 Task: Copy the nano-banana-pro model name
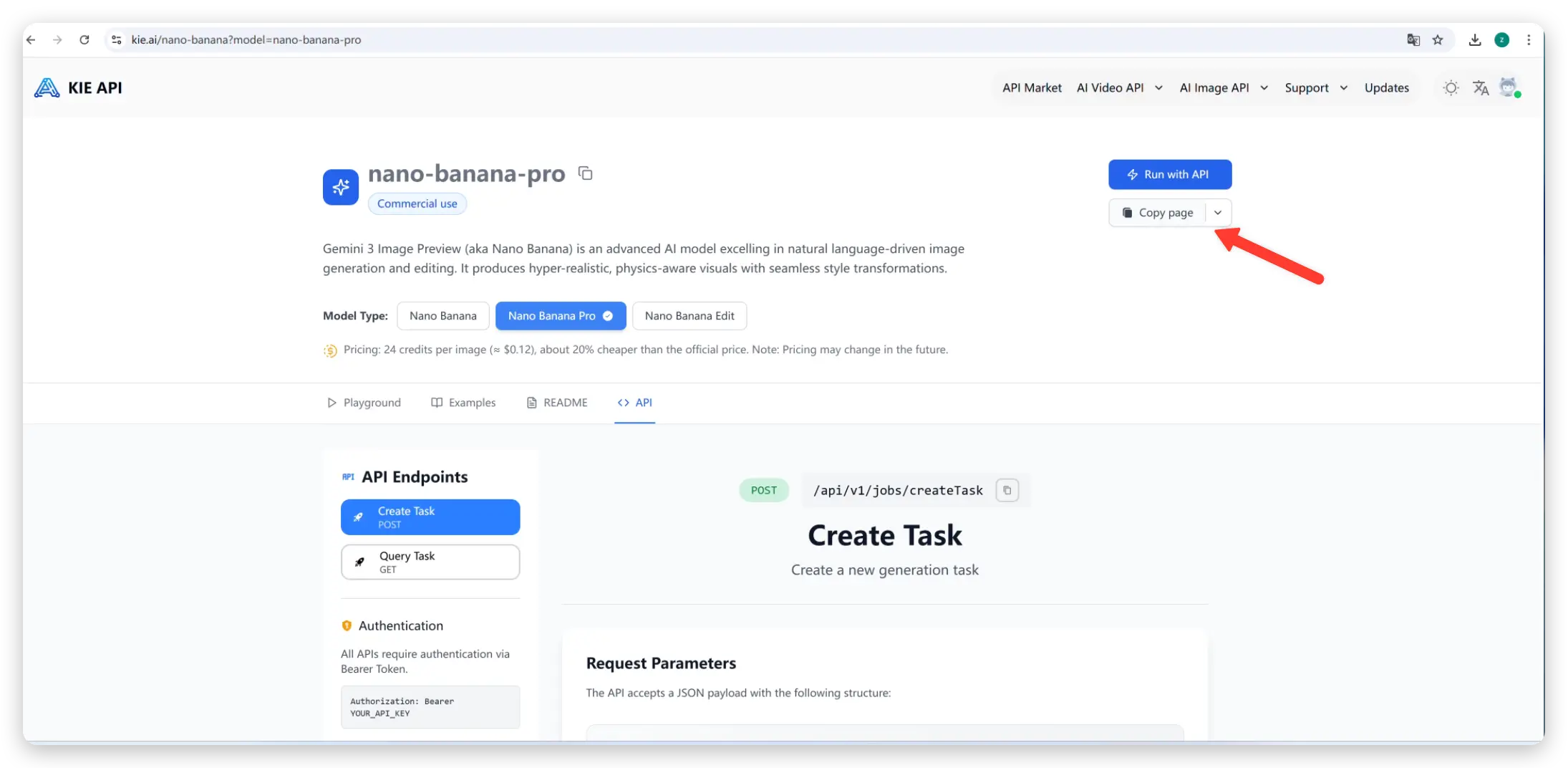click(586, 173)
